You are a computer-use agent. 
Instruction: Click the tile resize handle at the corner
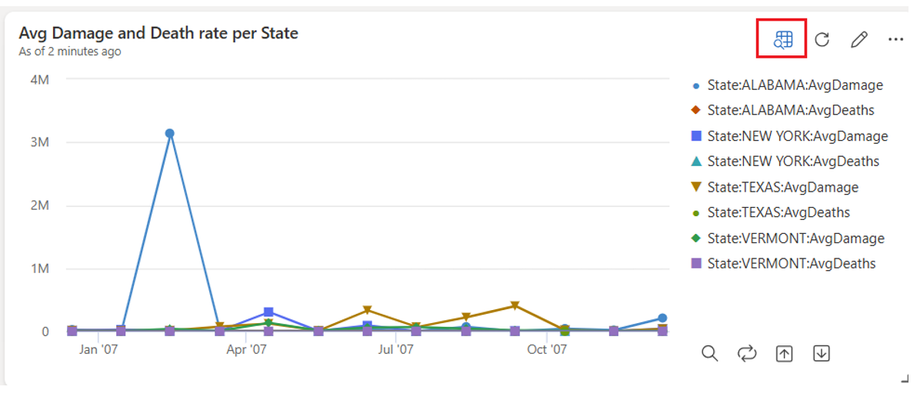point(905,380)
